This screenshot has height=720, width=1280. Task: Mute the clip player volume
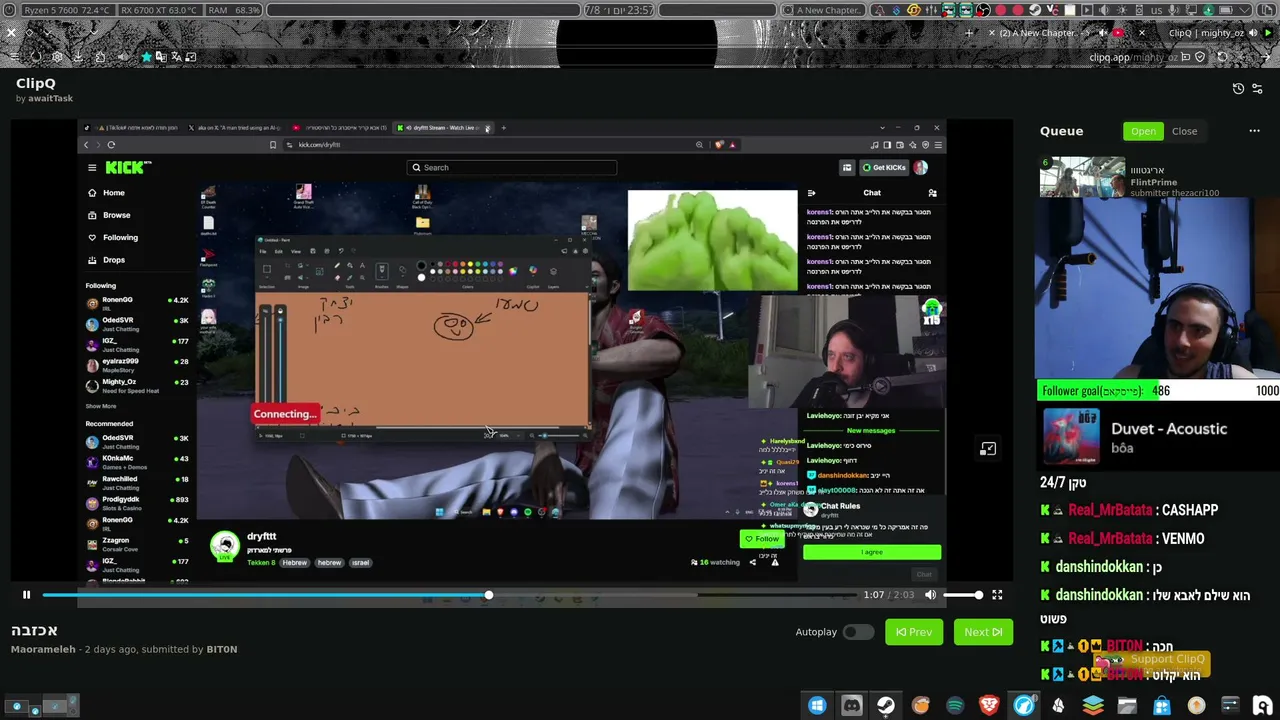click(930, 595)
